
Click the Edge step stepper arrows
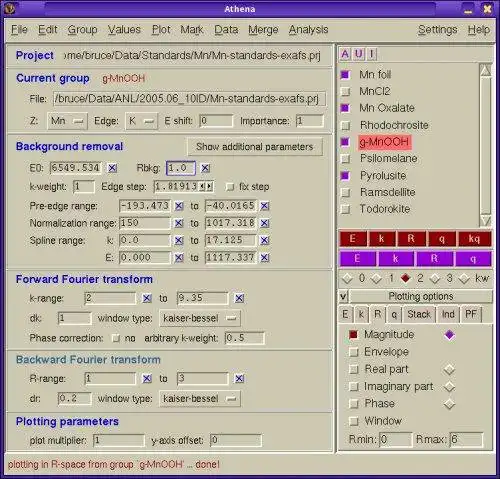point(206,187)
